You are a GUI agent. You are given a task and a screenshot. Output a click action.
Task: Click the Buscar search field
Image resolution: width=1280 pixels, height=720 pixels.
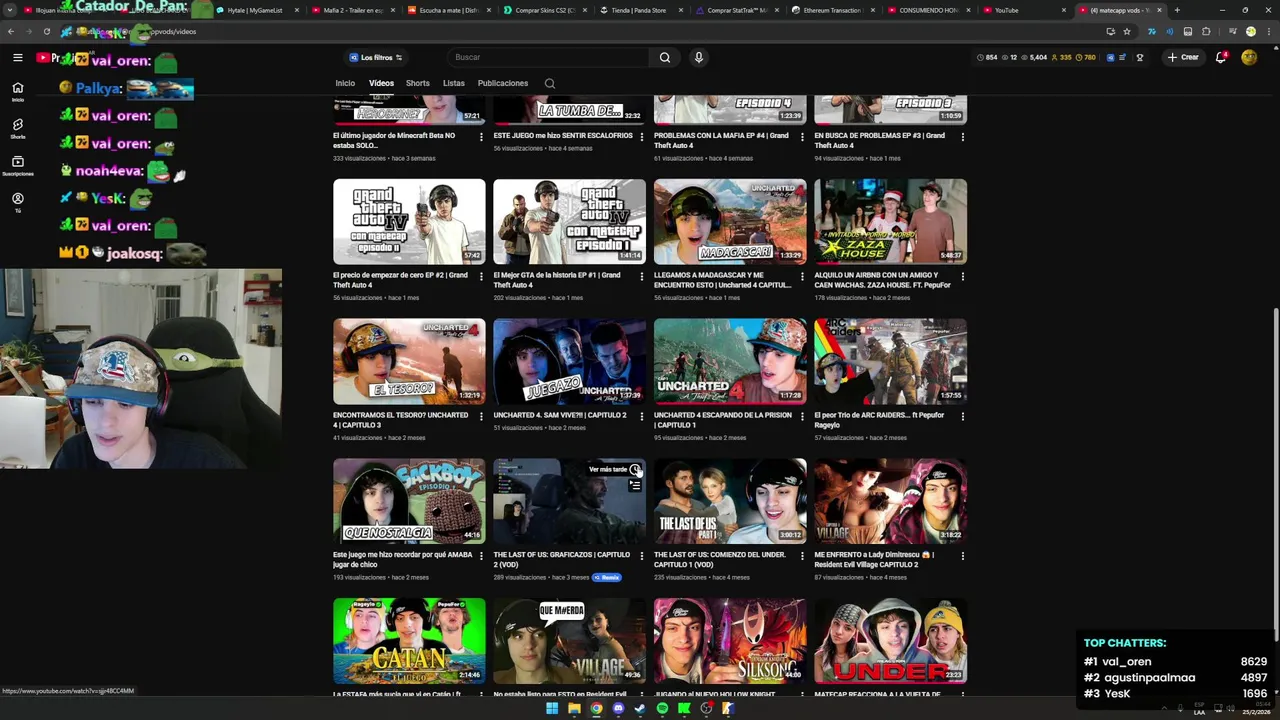[549, 58]
